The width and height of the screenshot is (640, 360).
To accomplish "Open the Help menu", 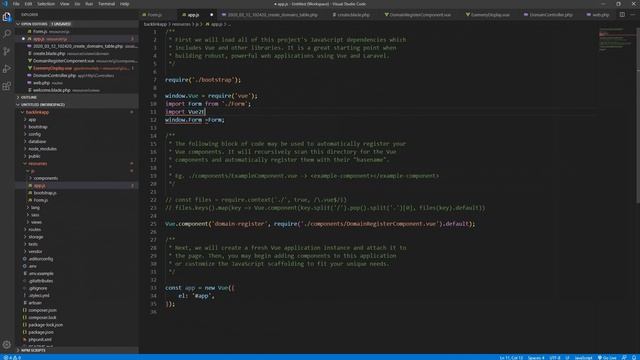I will click(x=124, y=4).
